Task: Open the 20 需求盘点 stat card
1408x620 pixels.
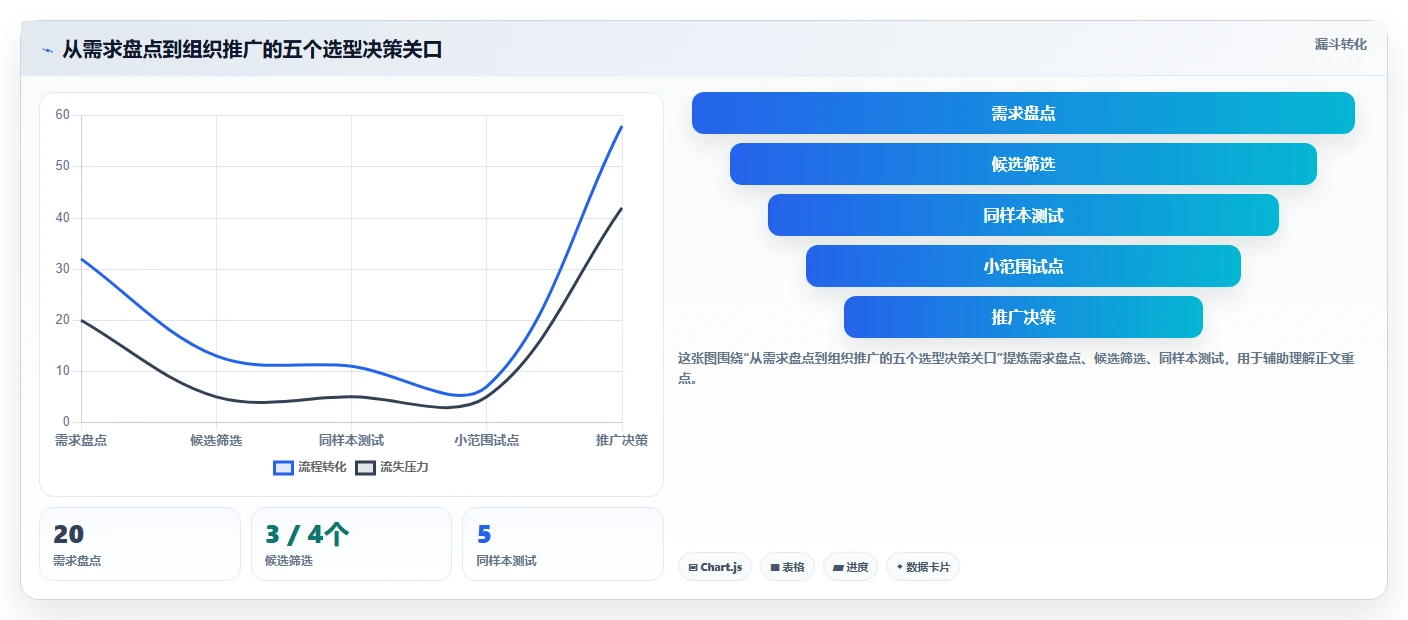Action: (x=140, y=544)
